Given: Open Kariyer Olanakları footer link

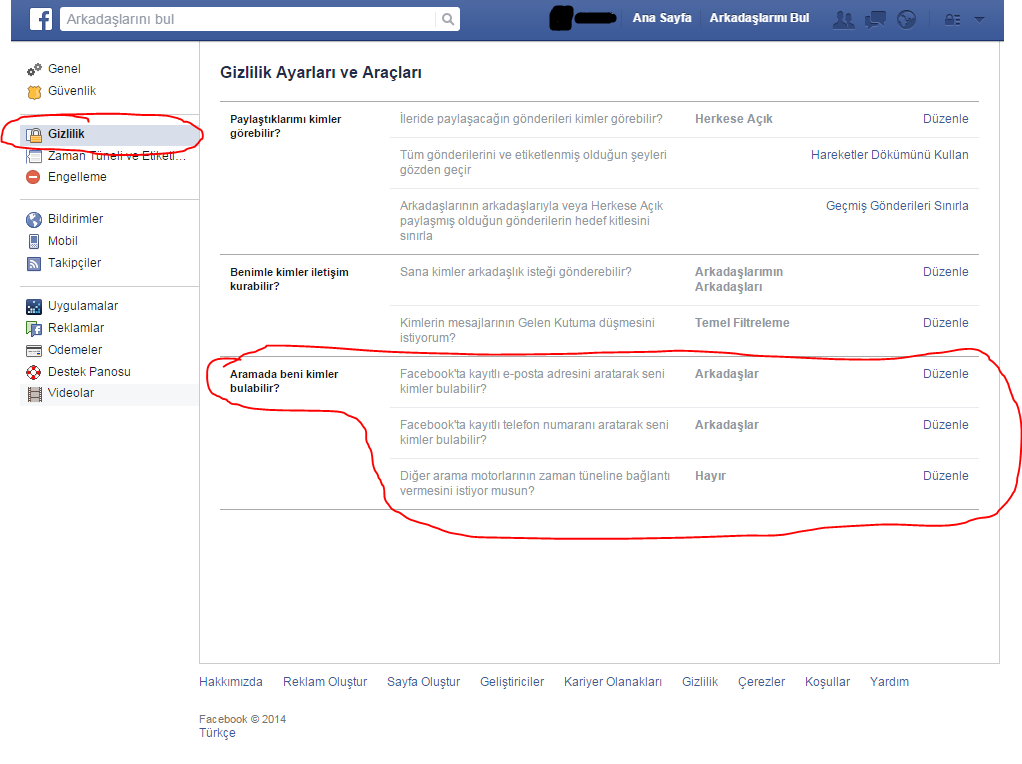Looking at the screenshot, I should [613, 682].
